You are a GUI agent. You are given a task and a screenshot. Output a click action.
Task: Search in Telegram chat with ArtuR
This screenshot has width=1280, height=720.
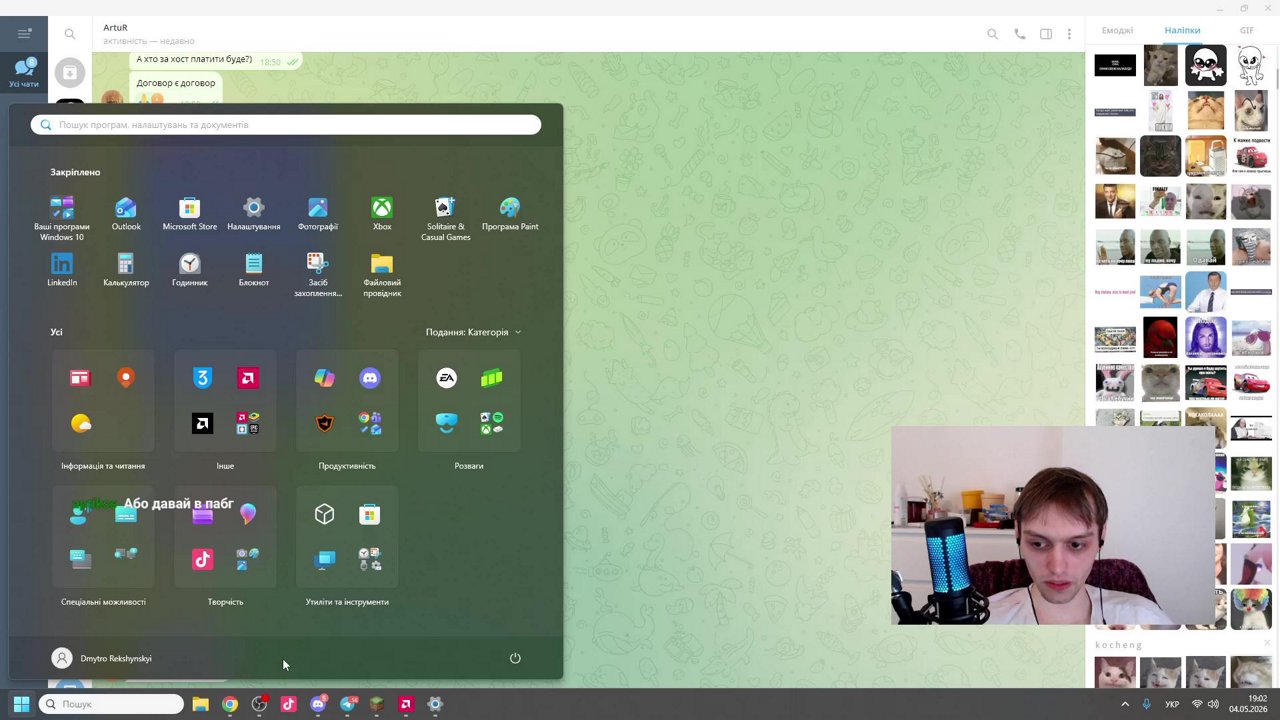coord(992,34)
